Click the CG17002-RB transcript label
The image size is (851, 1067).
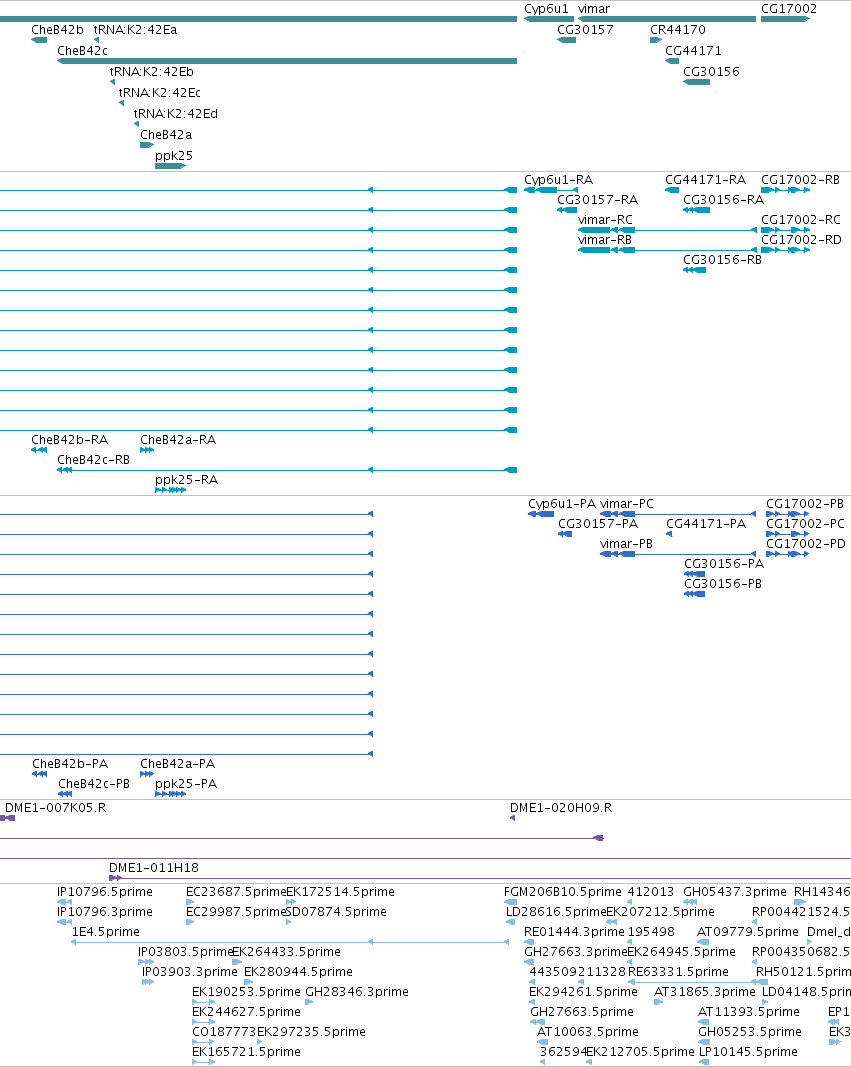click(801, 180)
